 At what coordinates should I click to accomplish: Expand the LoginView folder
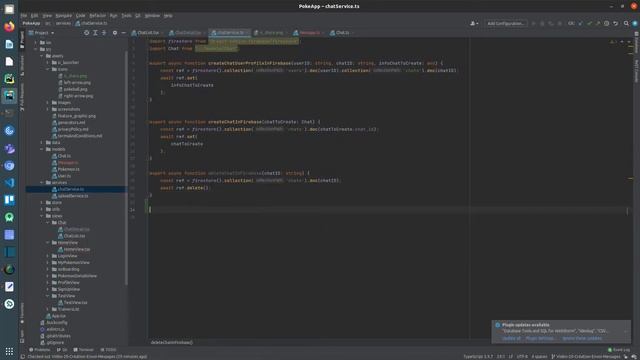(x=48, y=256)
